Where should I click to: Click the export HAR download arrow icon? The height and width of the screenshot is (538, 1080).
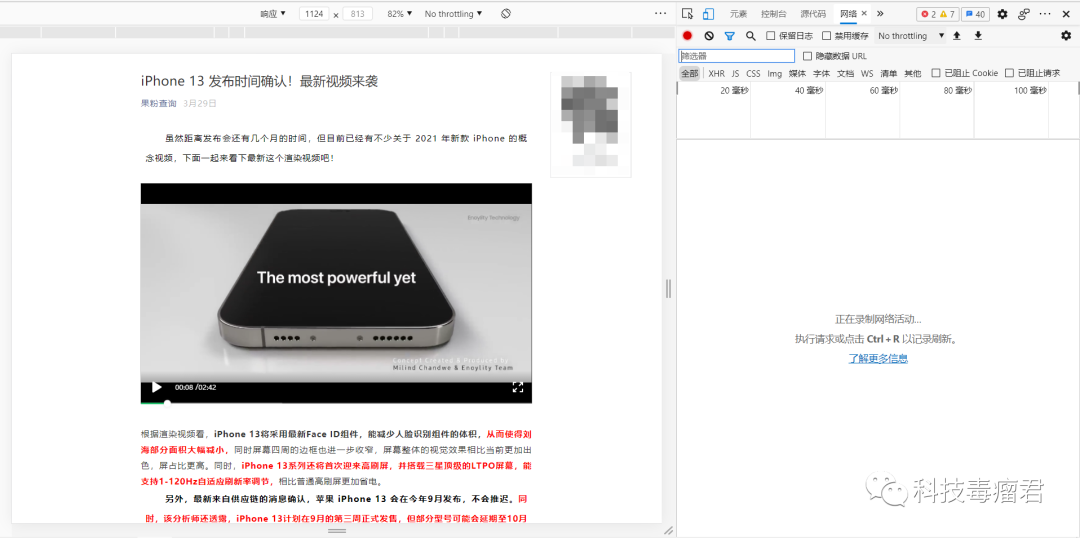978,36
